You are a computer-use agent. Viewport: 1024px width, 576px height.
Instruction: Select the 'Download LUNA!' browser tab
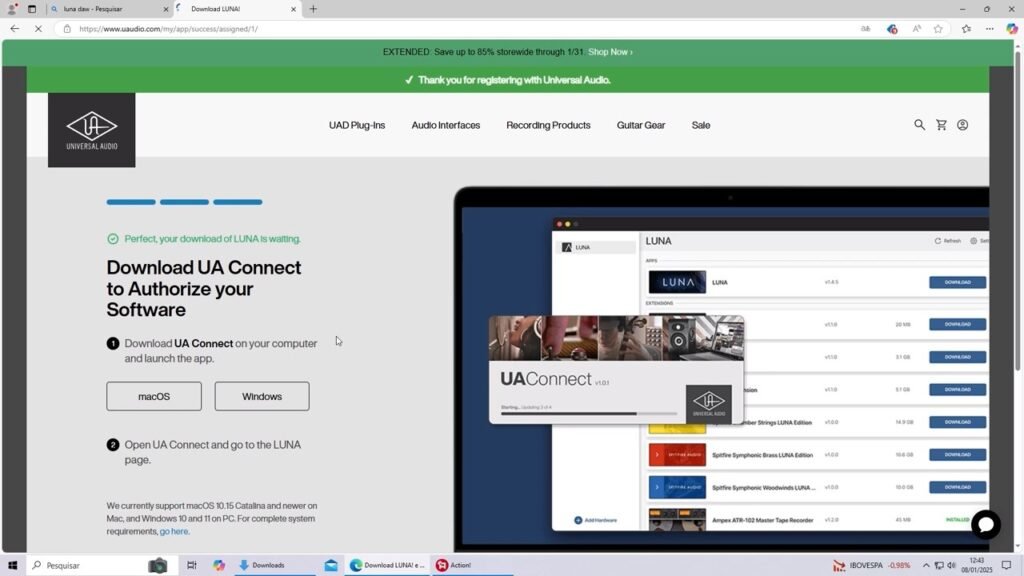coord(237,9)
